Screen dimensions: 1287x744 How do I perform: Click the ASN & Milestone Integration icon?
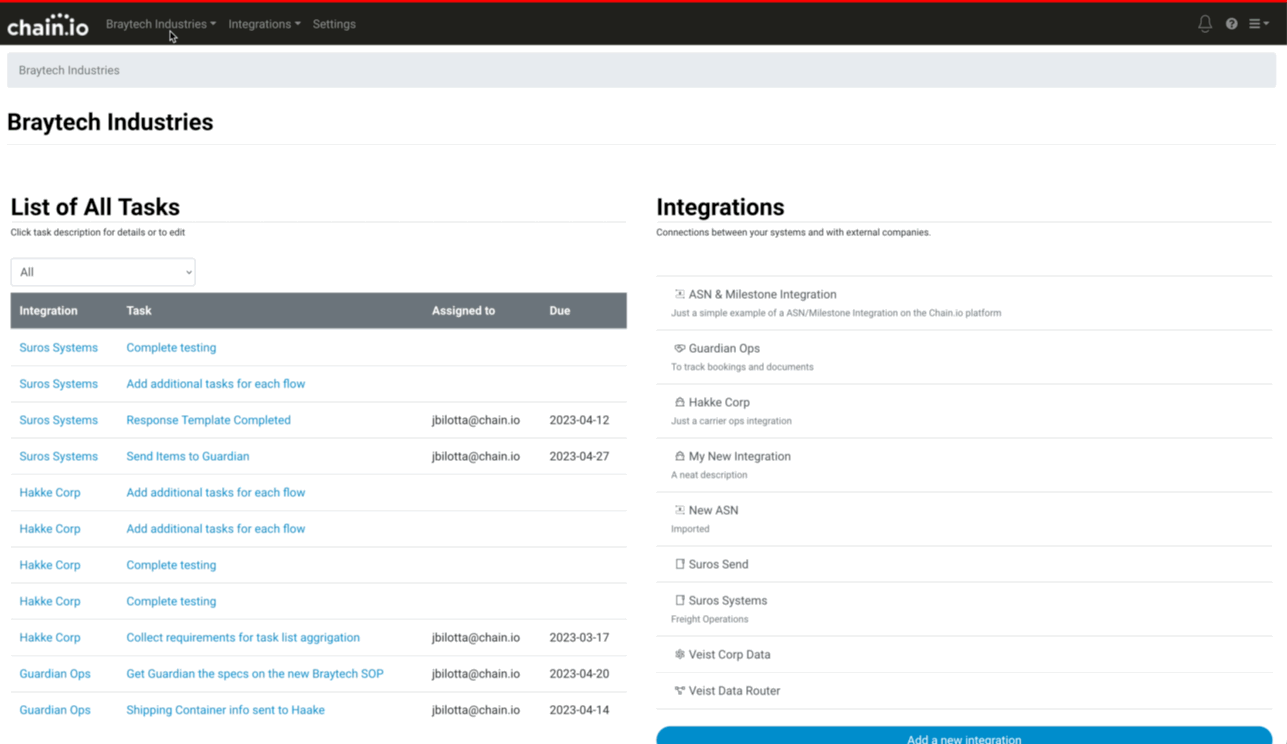pyautogui.click(x=680, y=294)
